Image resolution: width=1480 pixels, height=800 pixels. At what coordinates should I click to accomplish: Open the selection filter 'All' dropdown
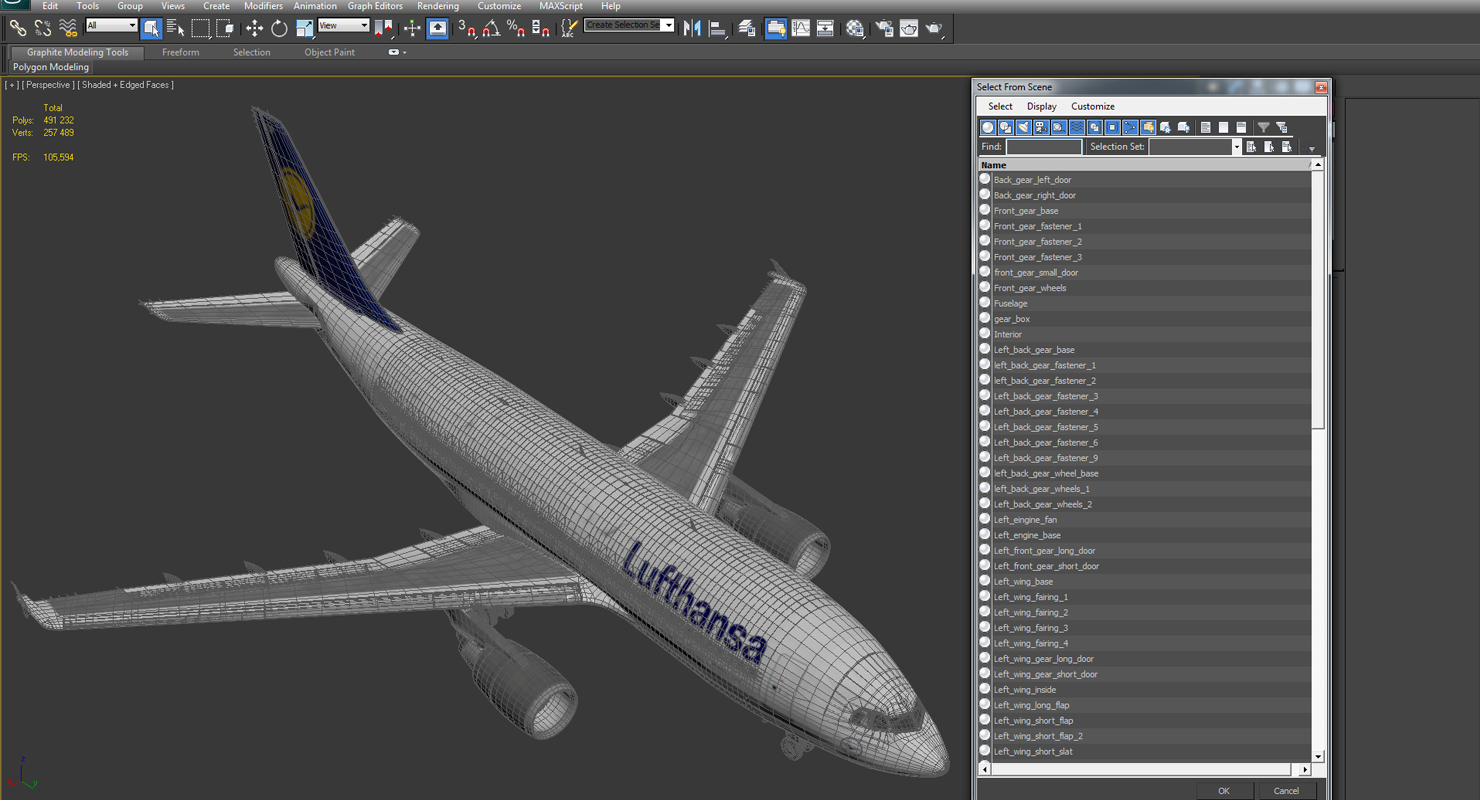(x=112, y=25)
